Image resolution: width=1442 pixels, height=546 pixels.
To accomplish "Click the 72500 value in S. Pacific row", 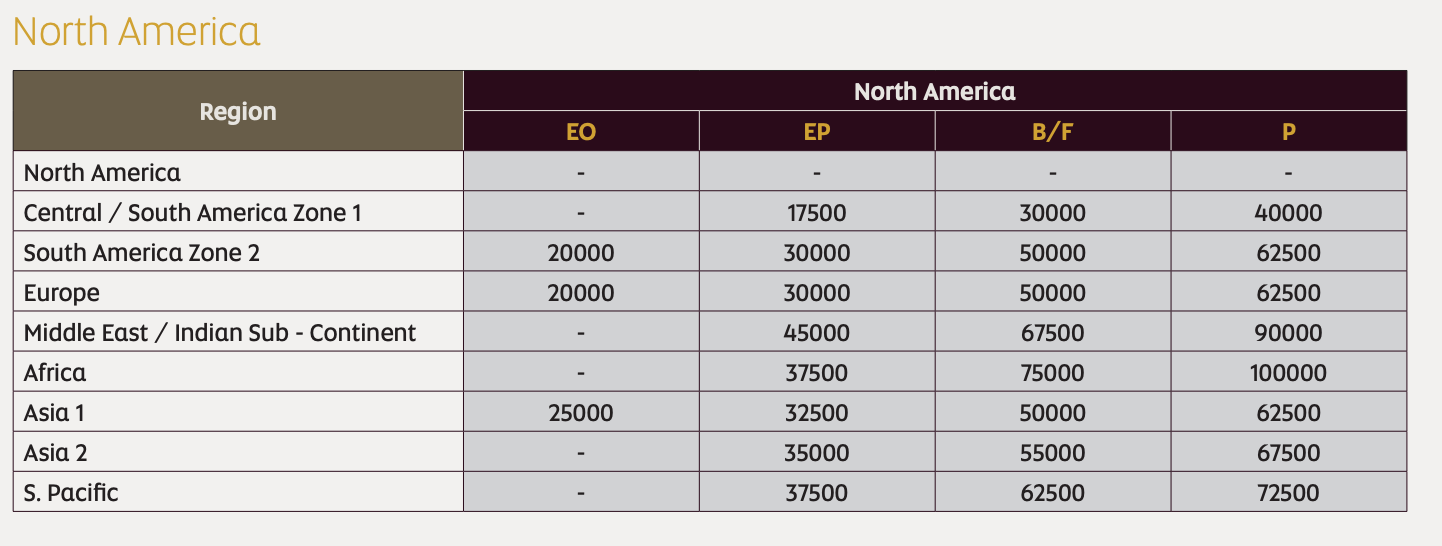I will (x=1288, y=493).
